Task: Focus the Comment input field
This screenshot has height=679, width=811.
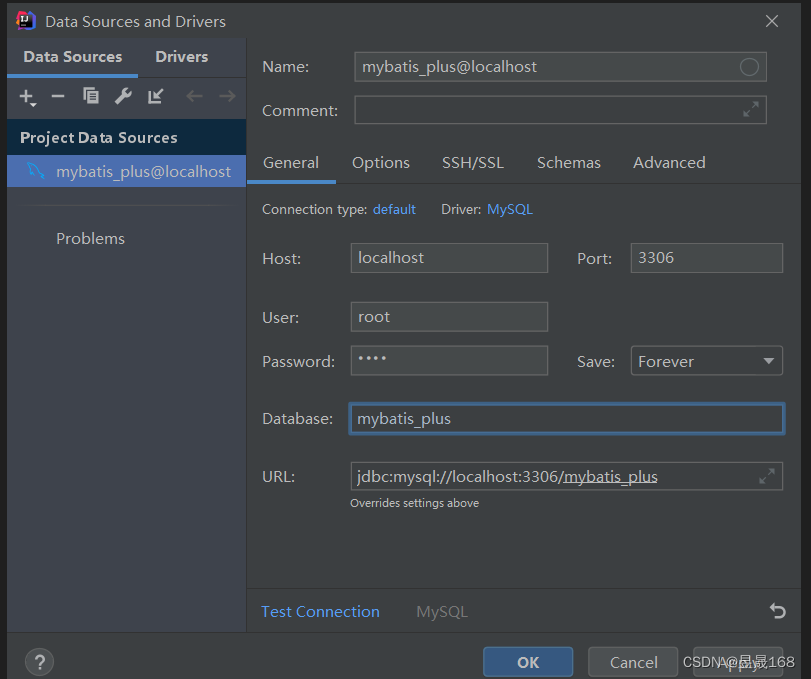Action: (x=560, y=110)
